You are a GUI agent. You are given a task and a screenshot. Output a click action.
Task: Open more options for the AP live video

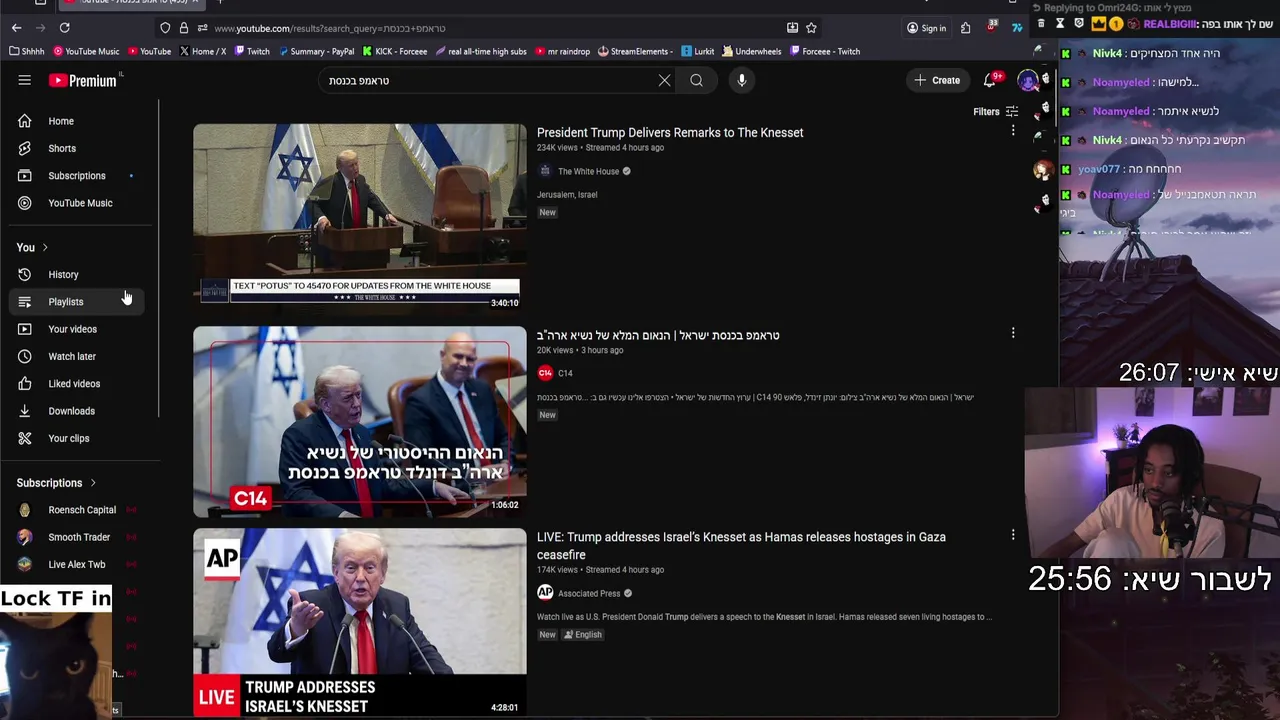tap(1013, 535)
